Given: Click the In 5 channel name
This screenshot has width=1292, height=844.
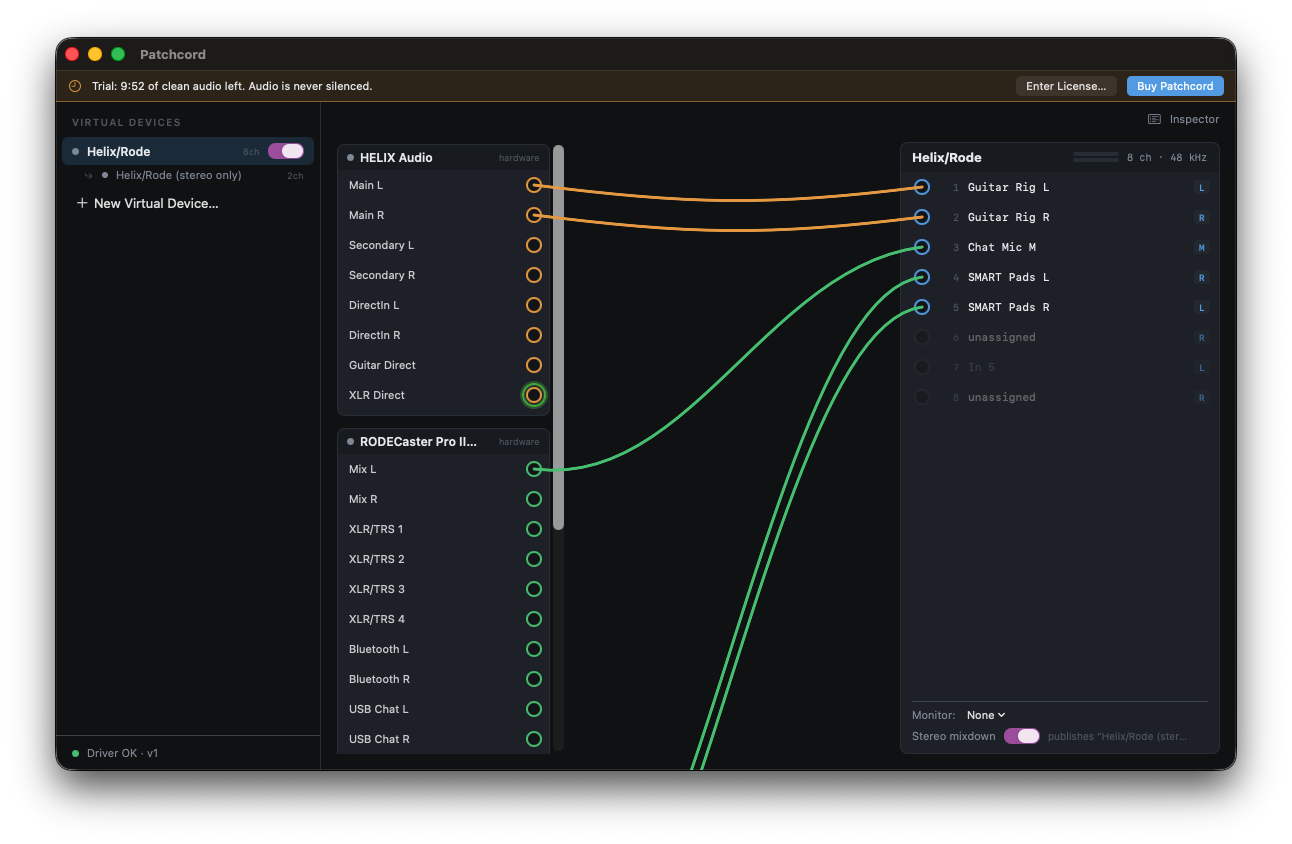Looking at the screenshot, I should [x=981, y=367].
